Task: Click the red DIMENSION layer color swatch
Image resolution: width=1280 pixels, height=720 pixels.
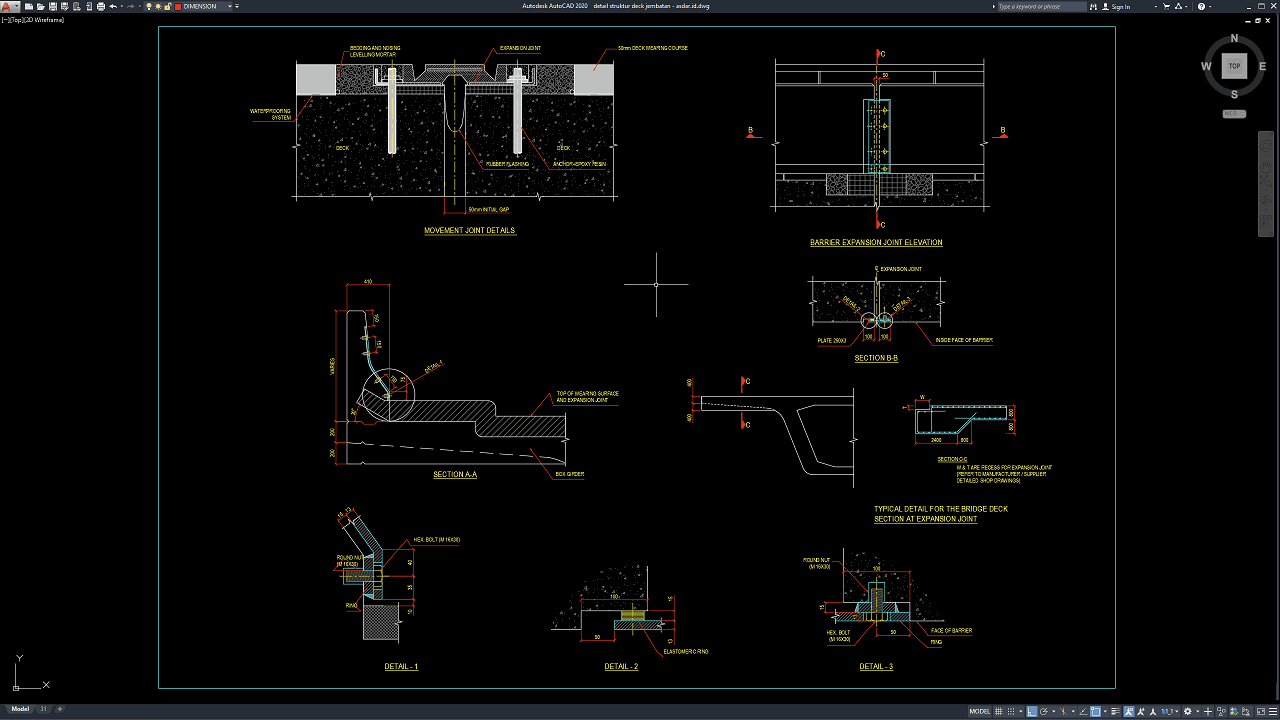Action: 178,6
